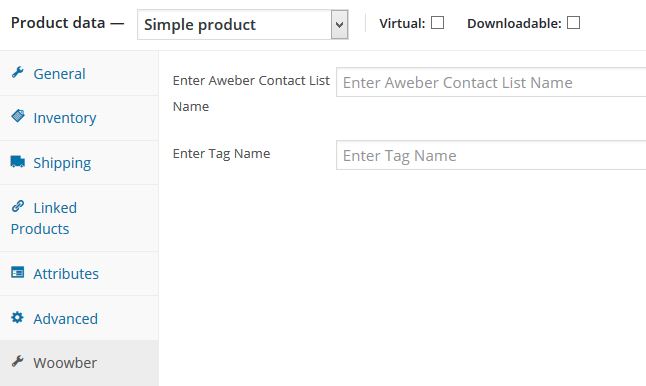This screenshot has height=386, width=646.
Task: Open the Linked Products tab
Action: [x=79, y=218]
